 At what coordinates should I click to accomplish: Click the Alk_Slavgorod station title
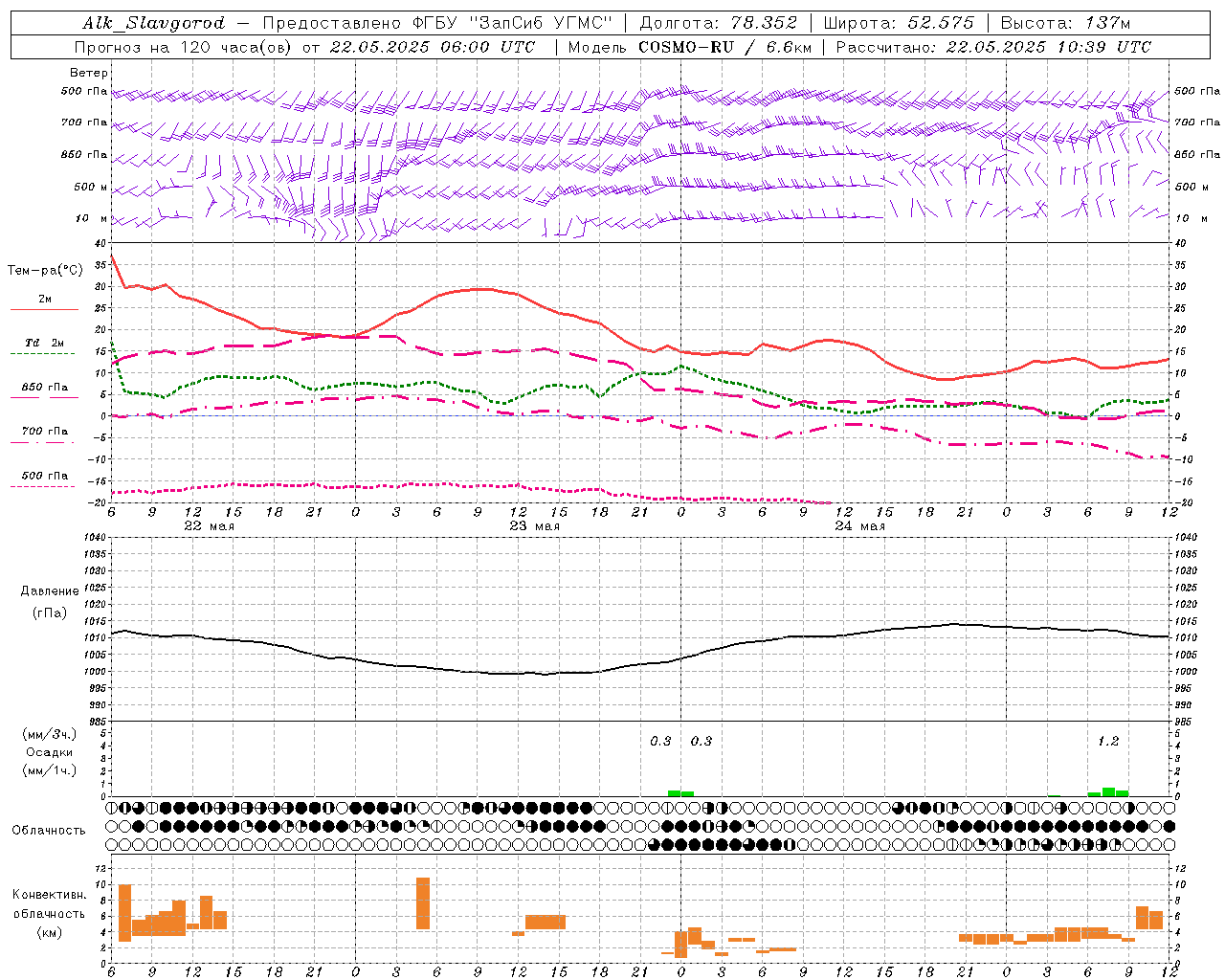coord(154,23)
